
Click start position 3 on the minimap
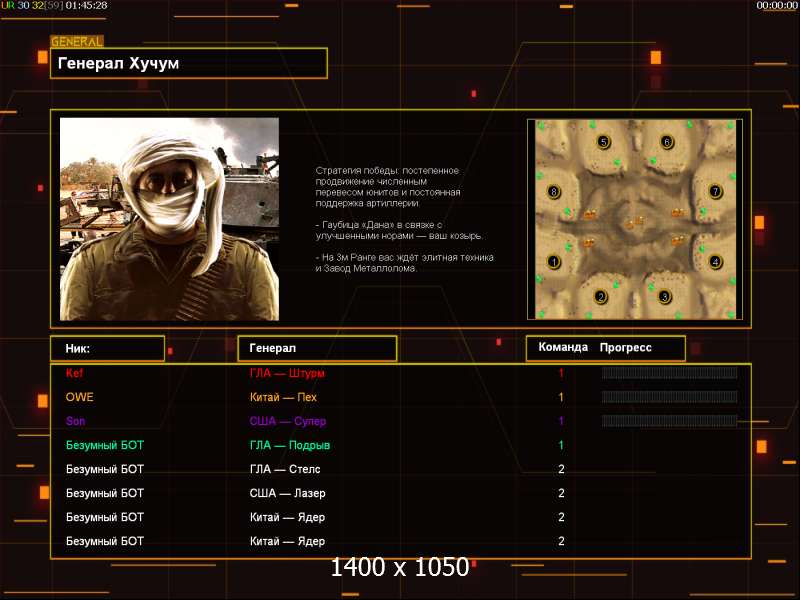tap(664, 296)
